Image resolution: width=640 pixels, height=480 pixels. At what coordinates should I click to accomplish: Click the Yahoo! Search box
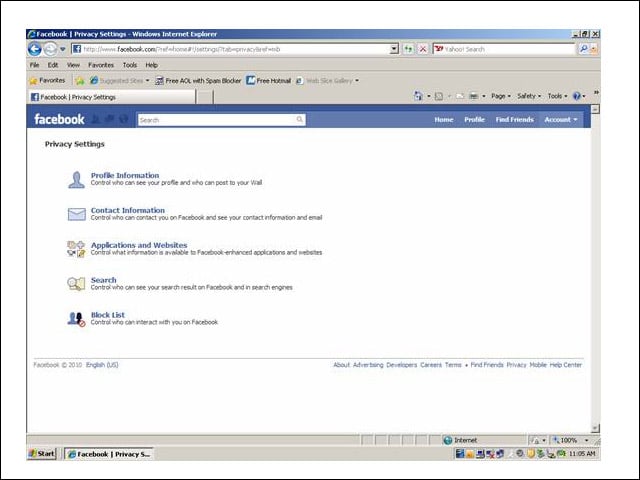point(505,49)
